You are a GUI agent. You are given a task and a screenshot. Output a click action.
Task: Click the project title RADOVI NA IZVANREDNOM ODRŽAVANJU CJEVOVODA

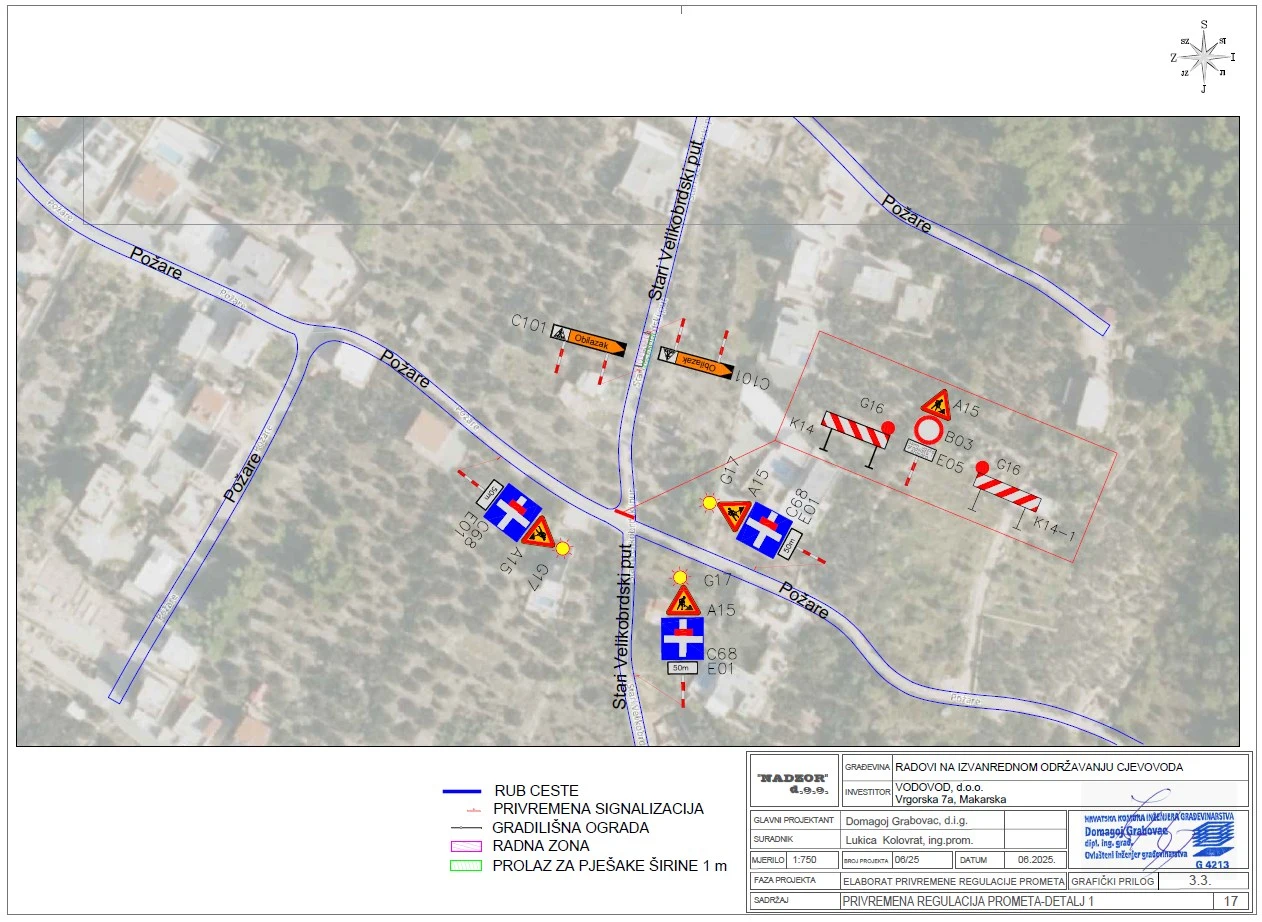click(x=1038, y=767)
